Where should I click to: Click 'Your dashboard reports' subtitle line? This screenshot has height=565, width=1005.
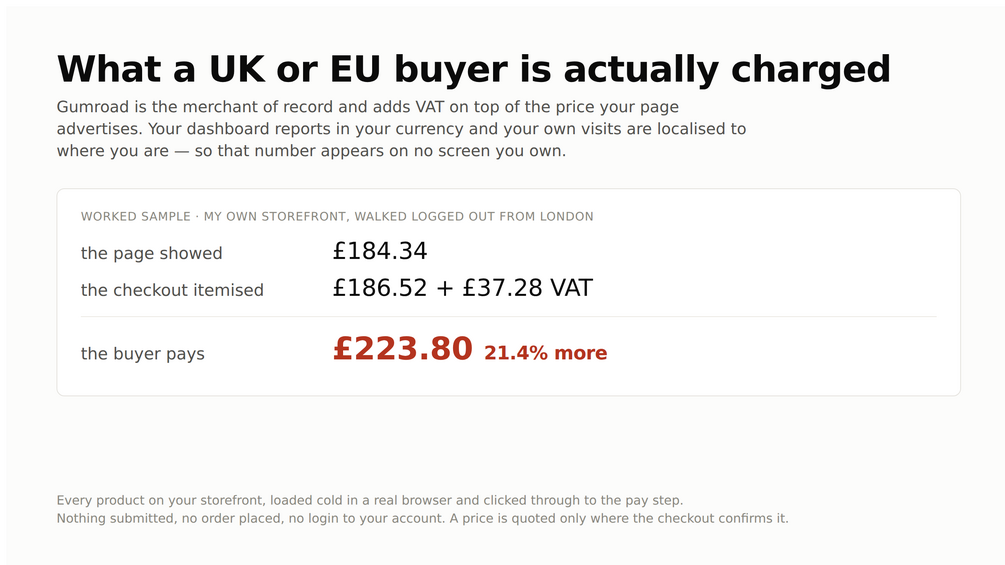pos(401,129)
